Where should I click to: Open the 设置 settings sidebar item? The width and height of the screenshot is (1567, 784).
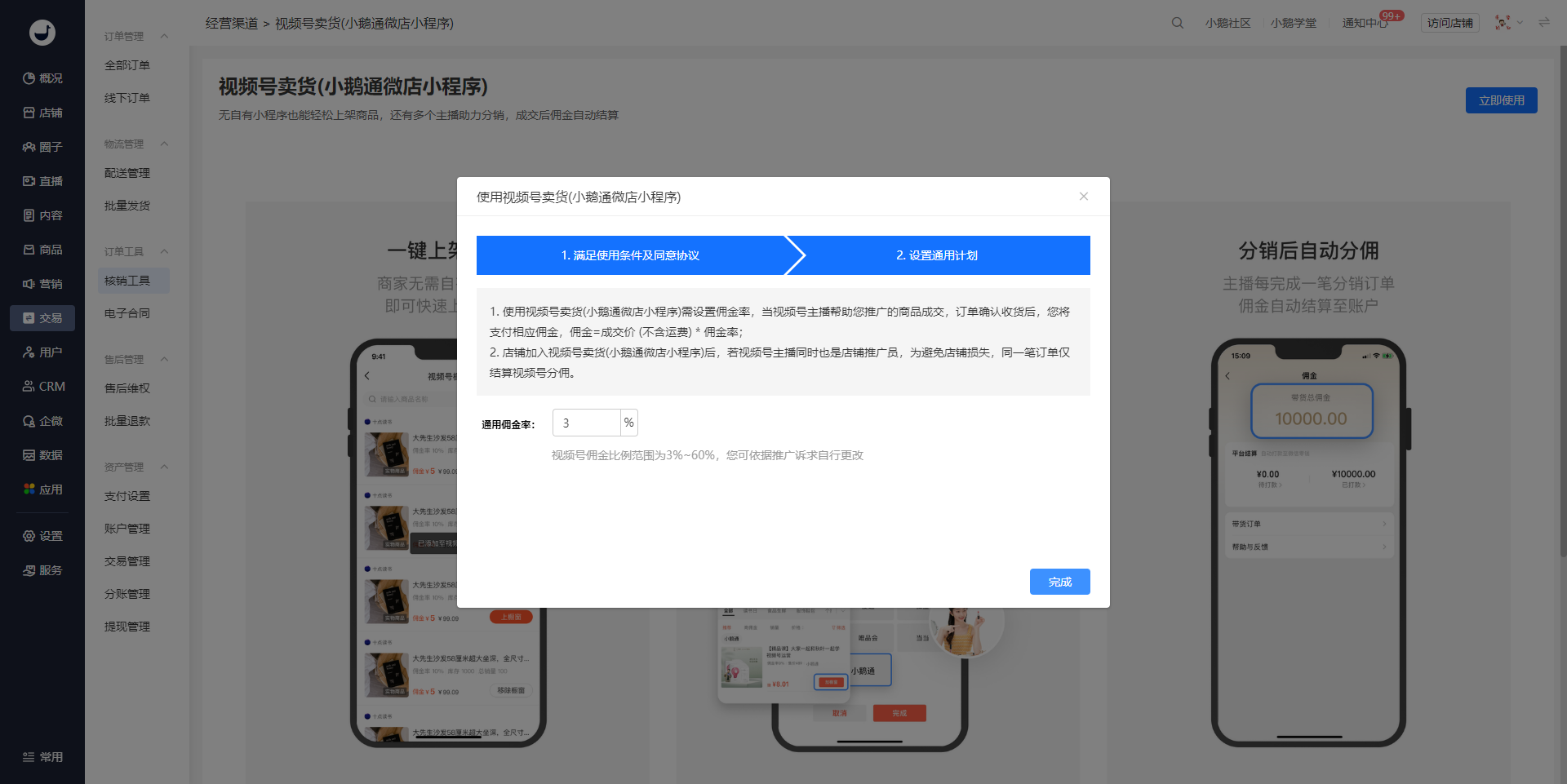click(42, 536)
